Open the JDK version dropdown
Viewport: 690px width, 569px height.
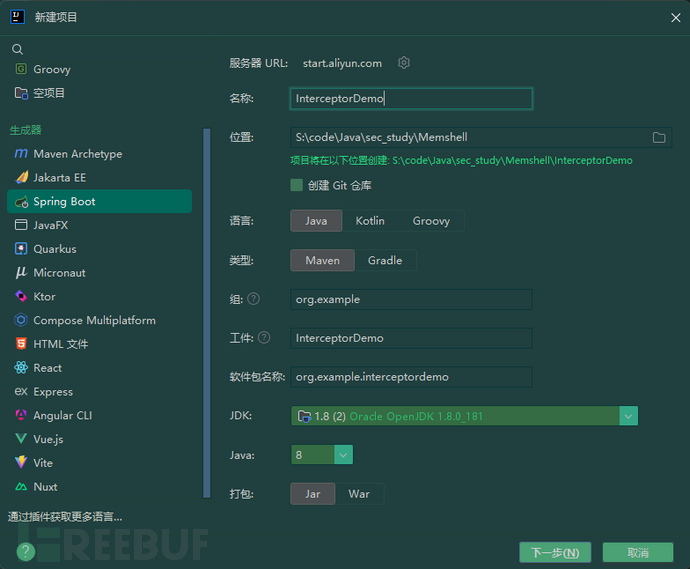point(628,416)
